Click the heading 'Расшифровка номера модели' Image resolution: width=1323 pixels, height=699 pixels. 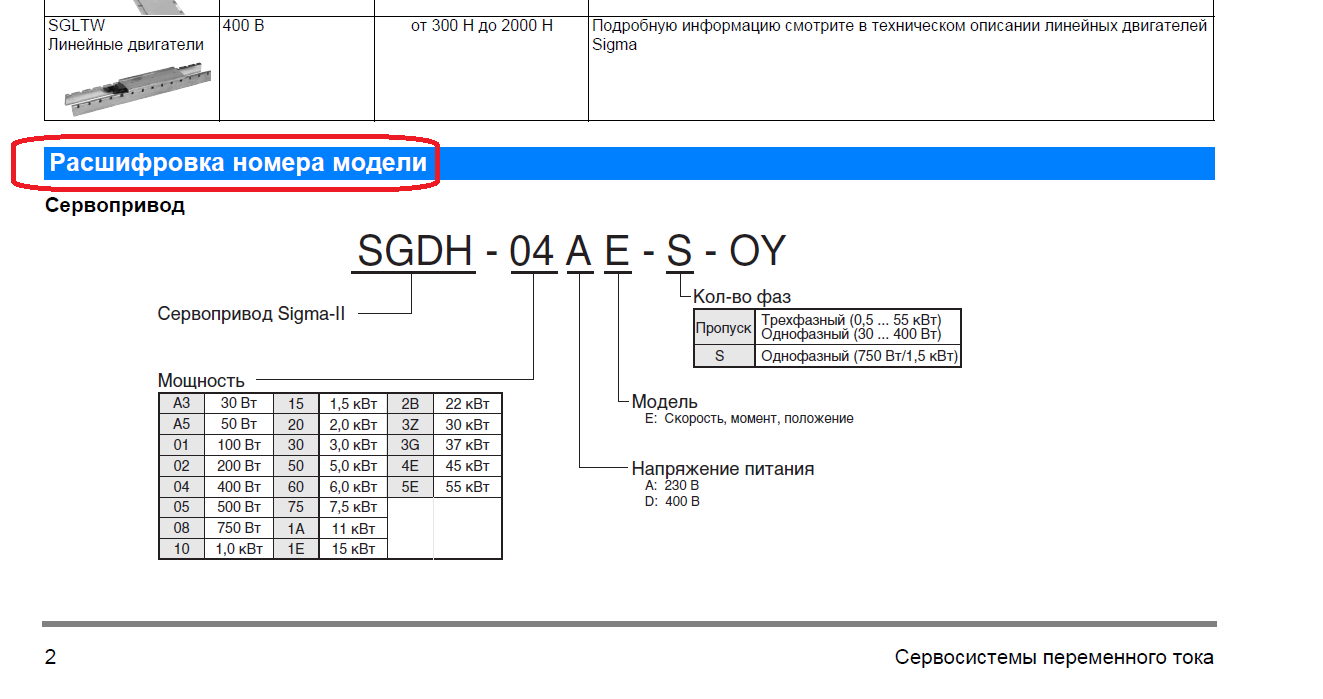(x=238, y=162)
